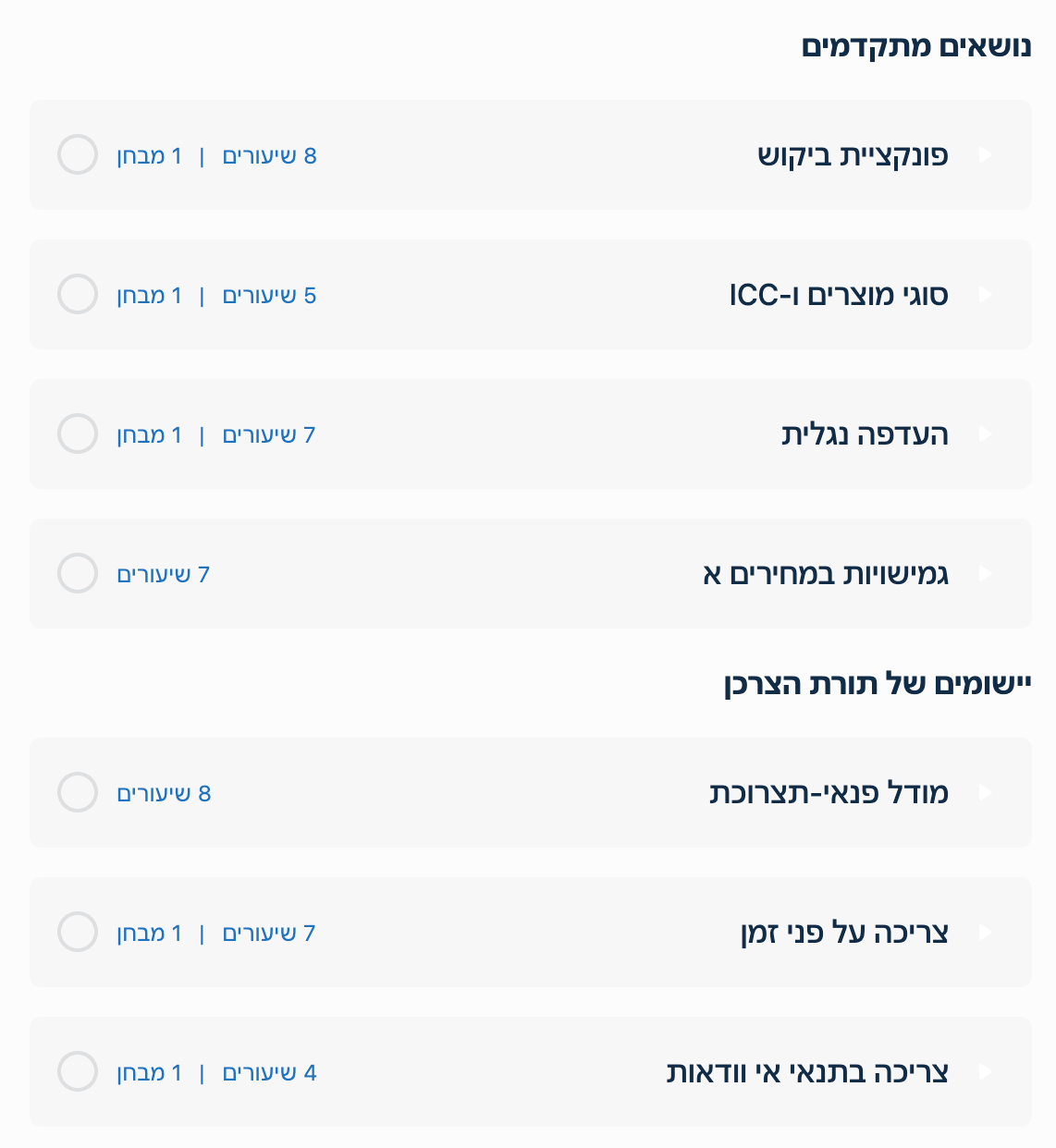The image size is (1056, 1148).
Task: Expand the מודל פנאי-תצרוכת arrow
Action: click(x=985, y=793)
